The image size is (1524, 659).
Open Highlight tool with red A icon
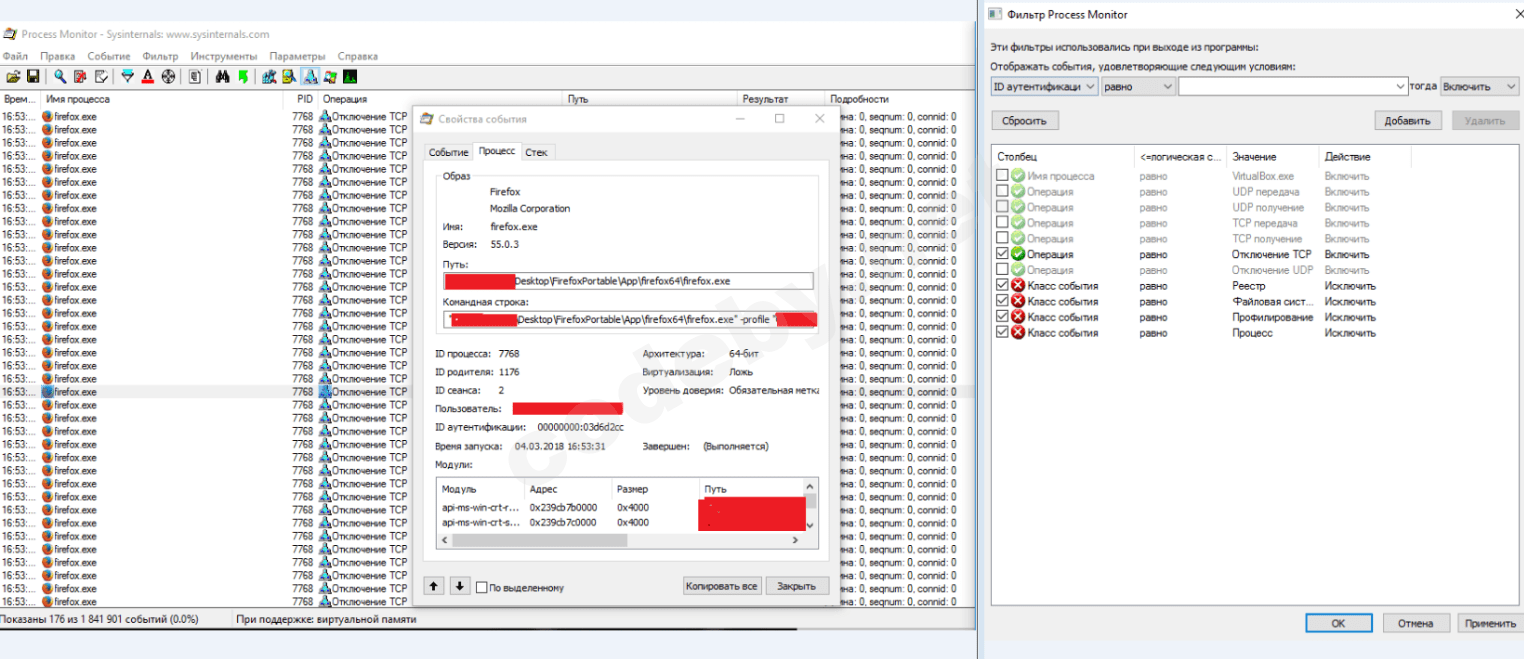[x=147, y=77]
